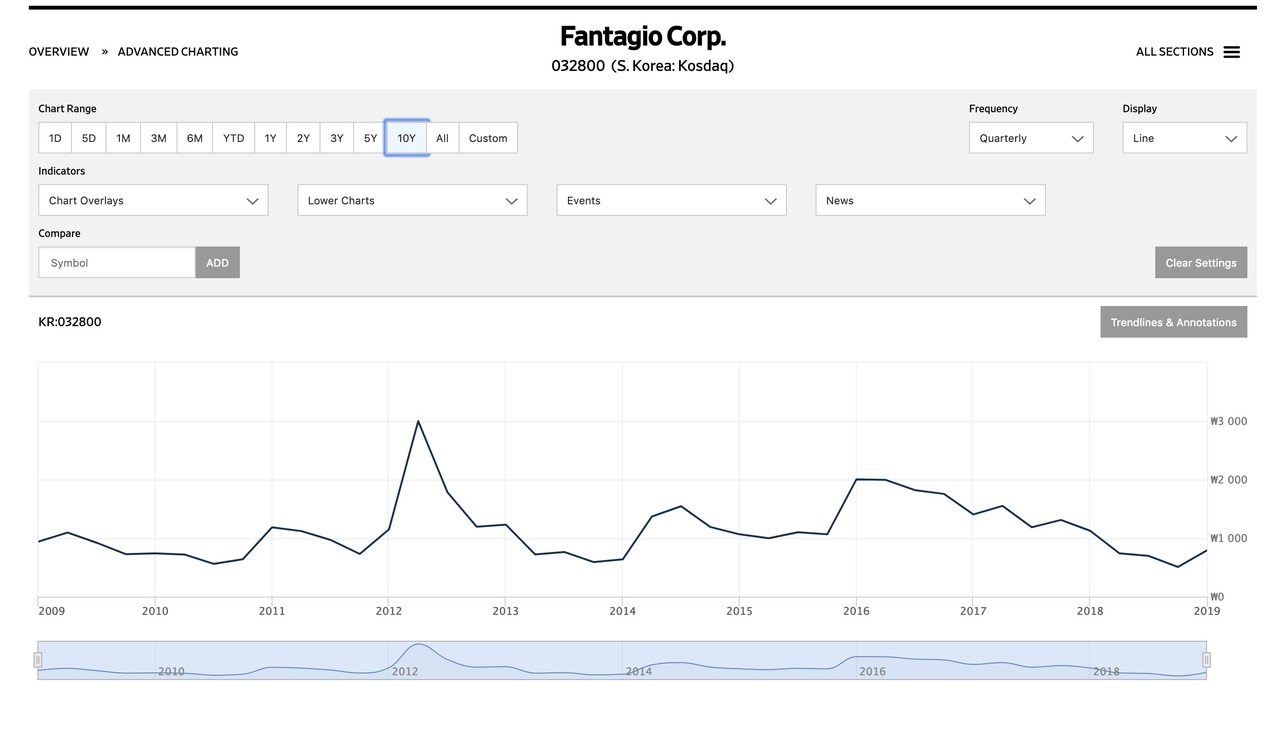Click right handle of the range navigator
This screenshot has height=729, width=1280.
[1206, 660]
